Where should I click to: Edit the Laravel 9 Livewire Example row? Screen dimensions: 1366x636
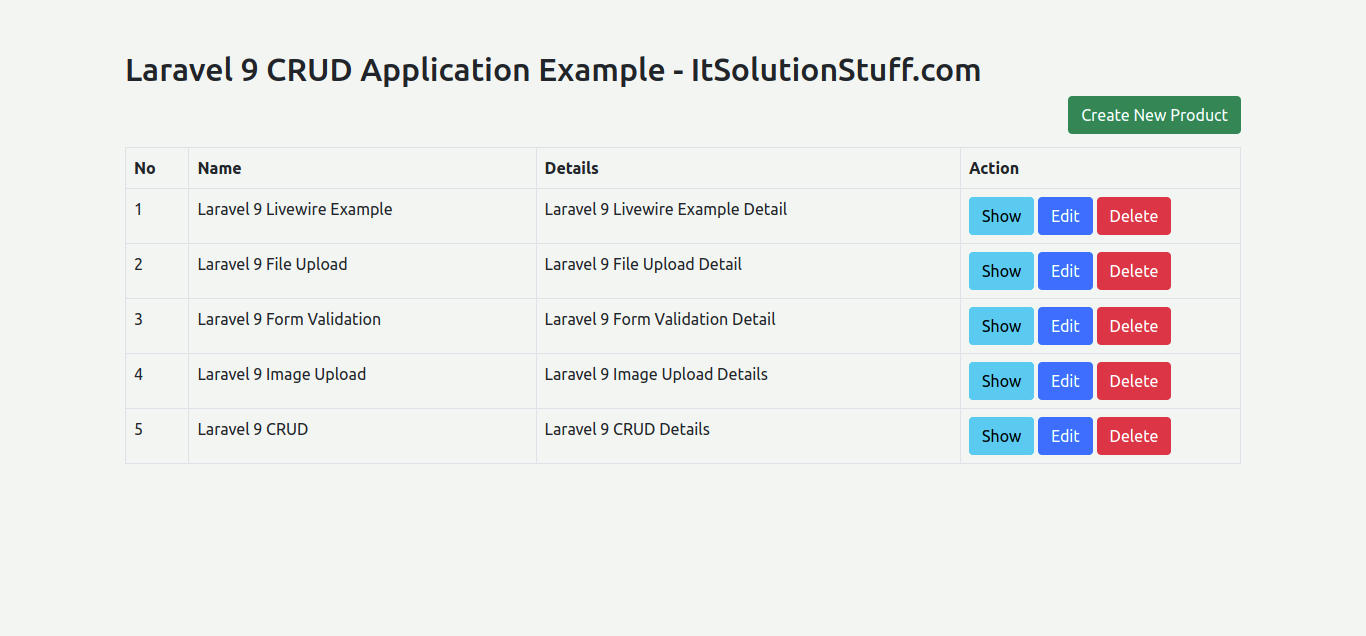pos(1065,216)
